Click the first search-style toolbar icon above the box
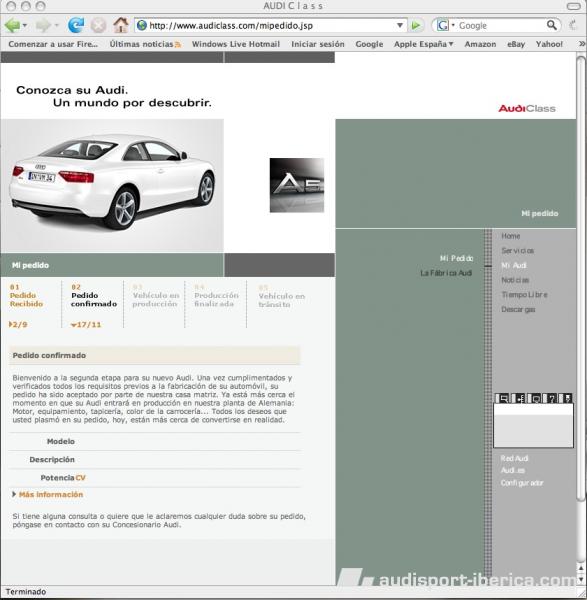The width and height of the screenshot is (587, 600). coord(504,398)
